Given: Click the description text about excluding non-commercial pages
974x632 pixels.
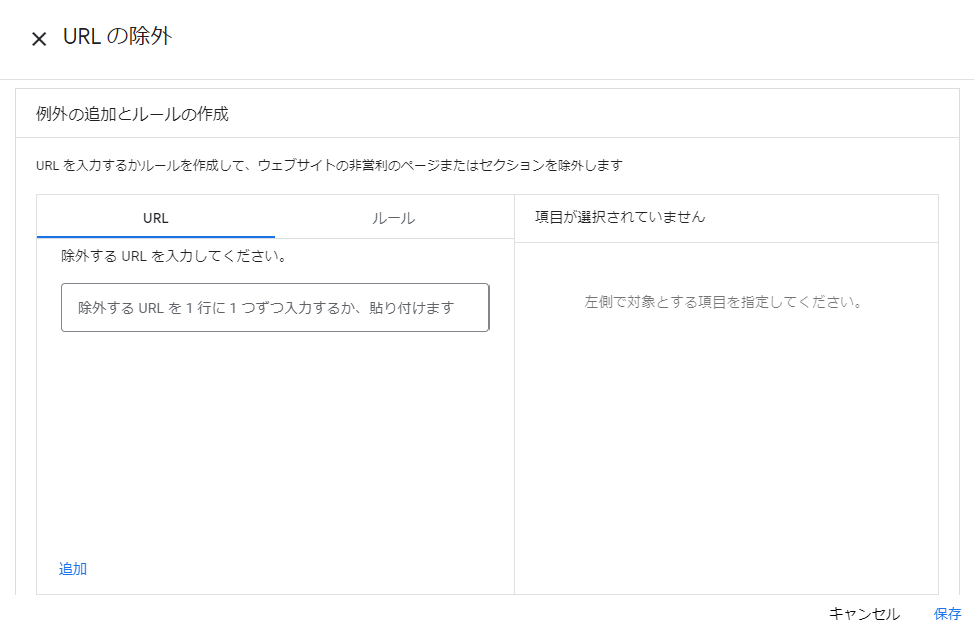Looking at the screenshot, I should pyautogui.click(x=329, y=165).
